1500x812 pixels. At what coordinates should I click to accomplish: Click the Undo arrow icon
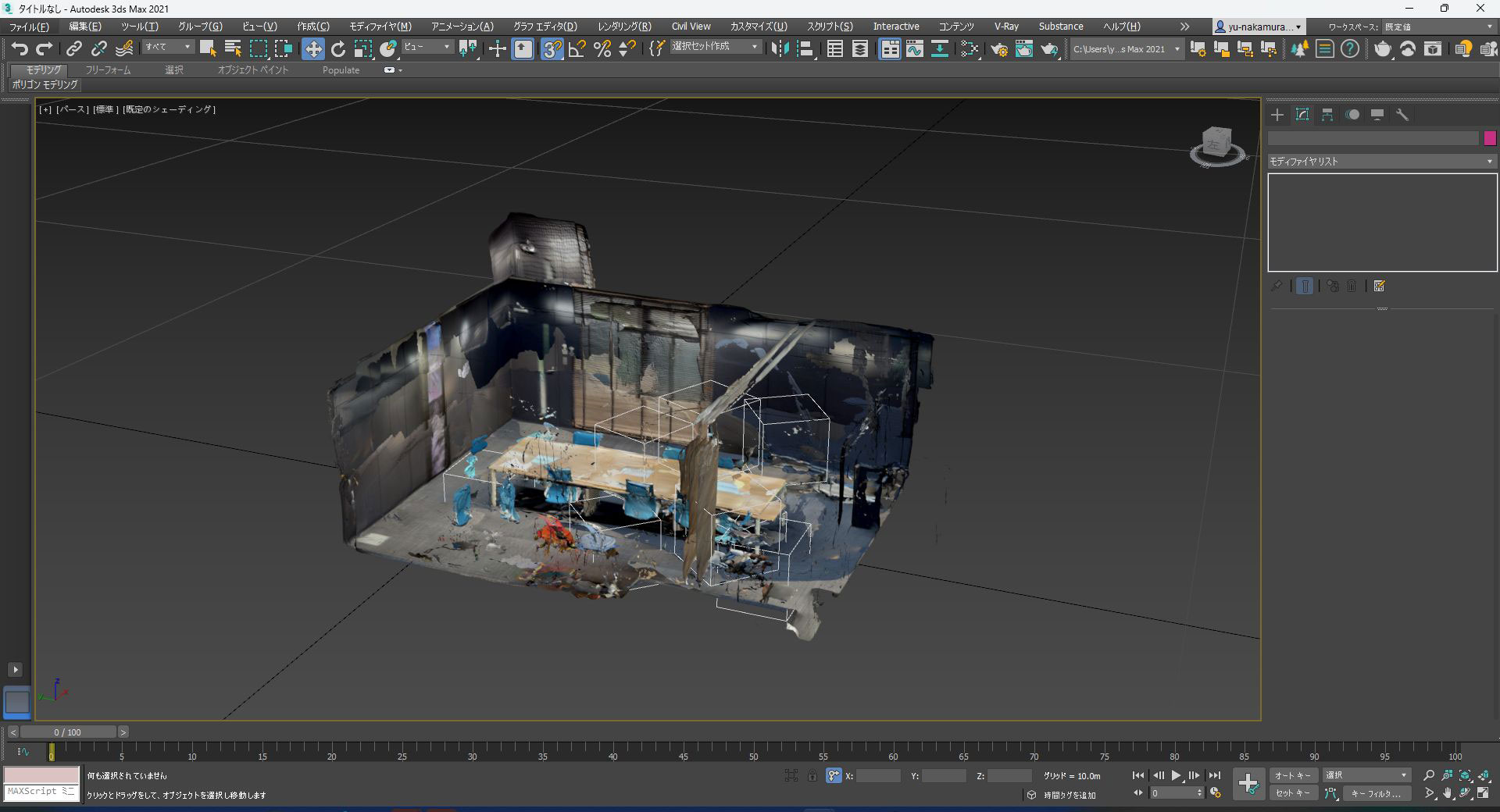20,49
